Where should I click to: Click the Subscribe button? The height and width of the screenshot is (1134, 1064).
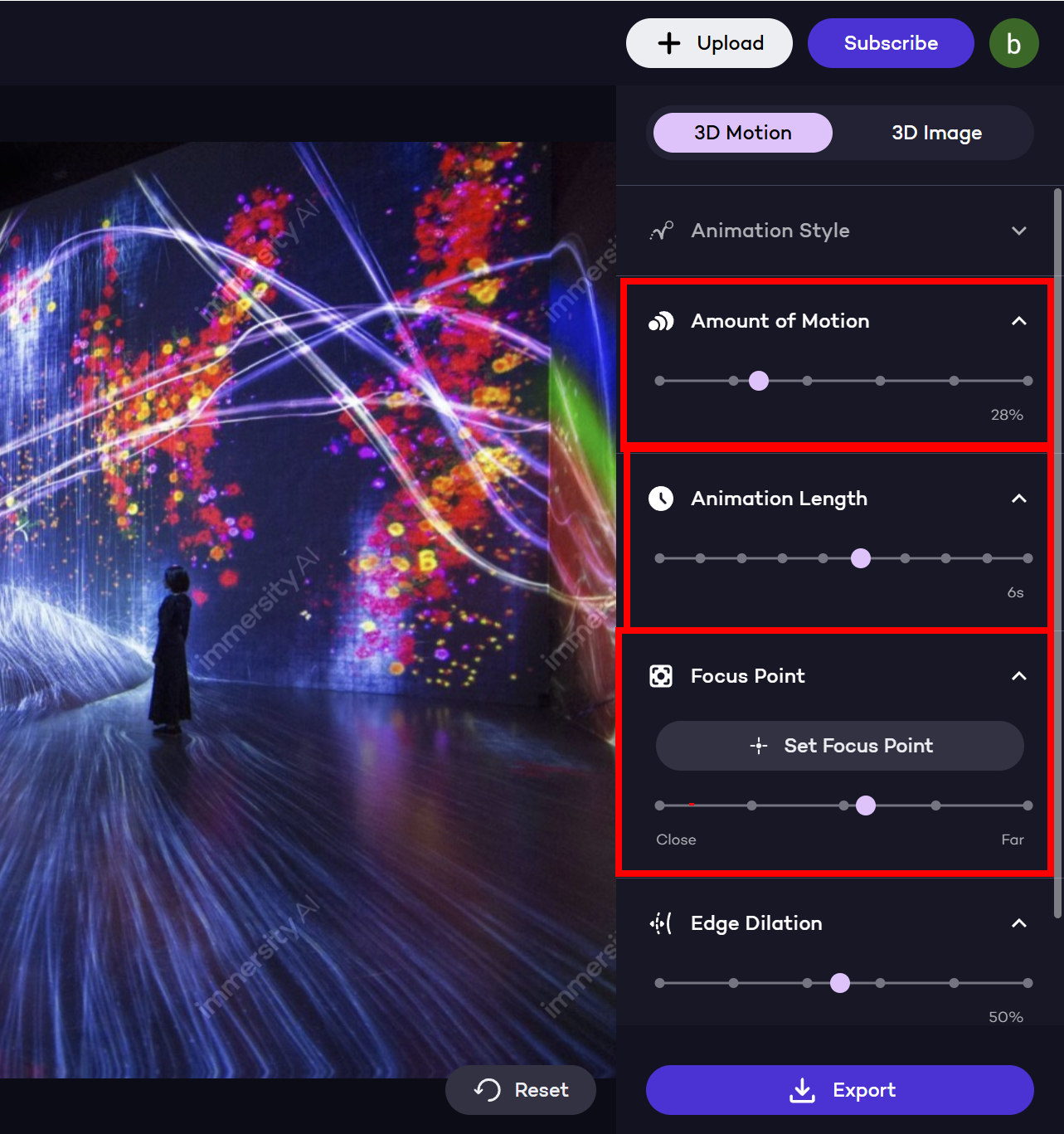click(891, 43)
